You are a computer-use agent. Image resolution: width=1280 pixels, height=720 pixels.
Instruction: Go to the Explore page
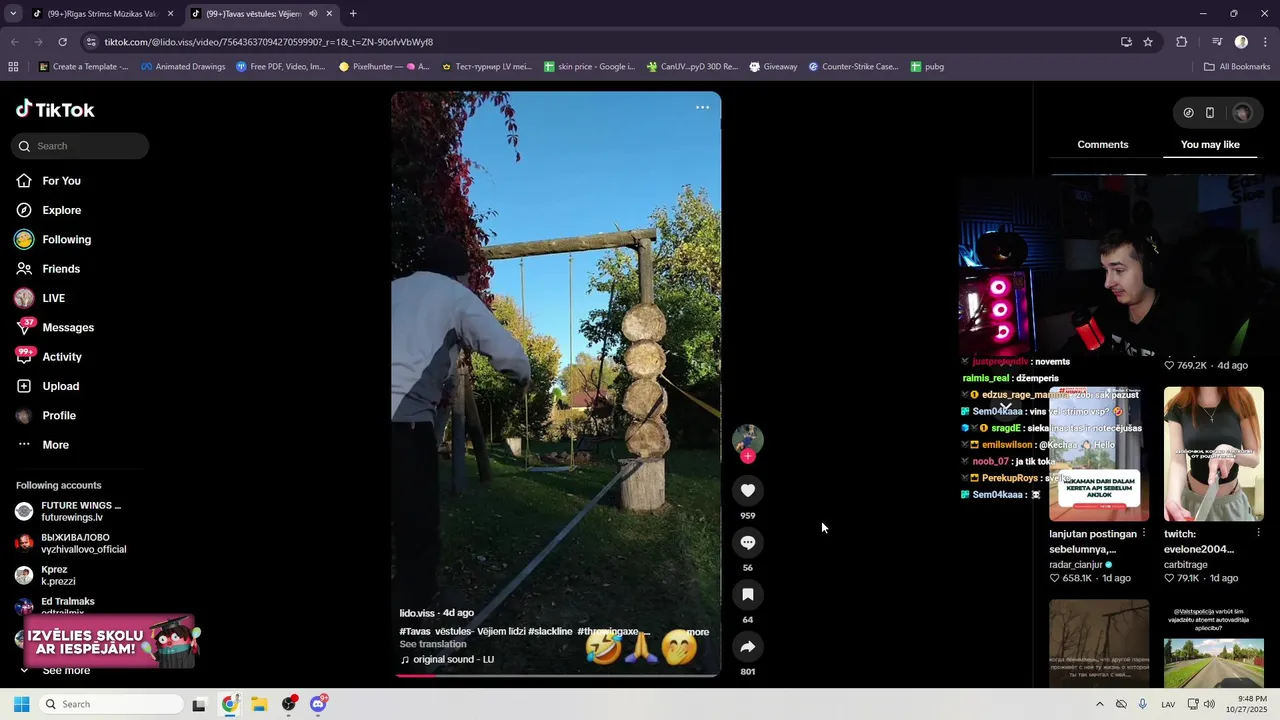(x=61, y=210)
